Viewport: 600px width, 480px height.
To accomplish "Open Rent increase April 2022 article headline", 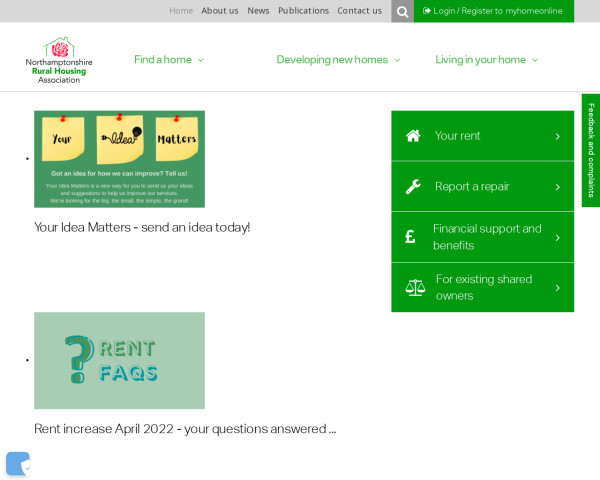I will tap(185, 429).
